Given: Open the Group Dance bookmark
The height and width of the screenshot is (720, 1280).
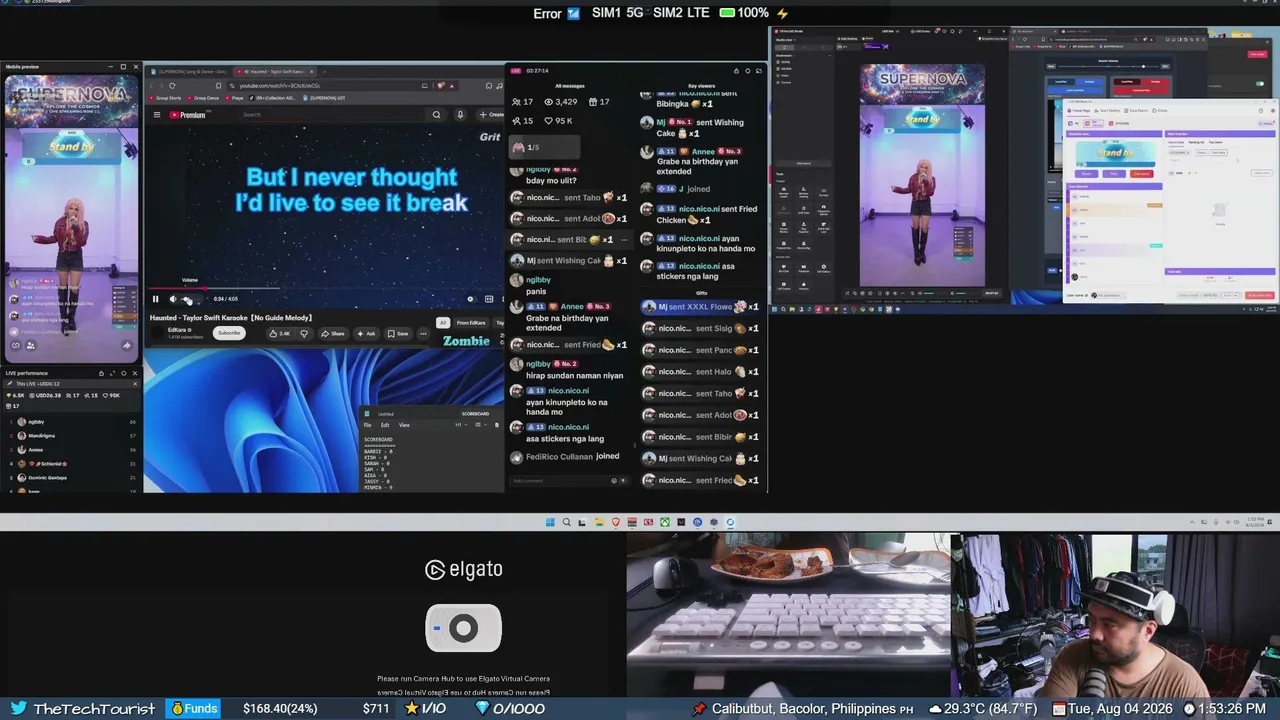Looking at the screenshot, I should [203, 98].
